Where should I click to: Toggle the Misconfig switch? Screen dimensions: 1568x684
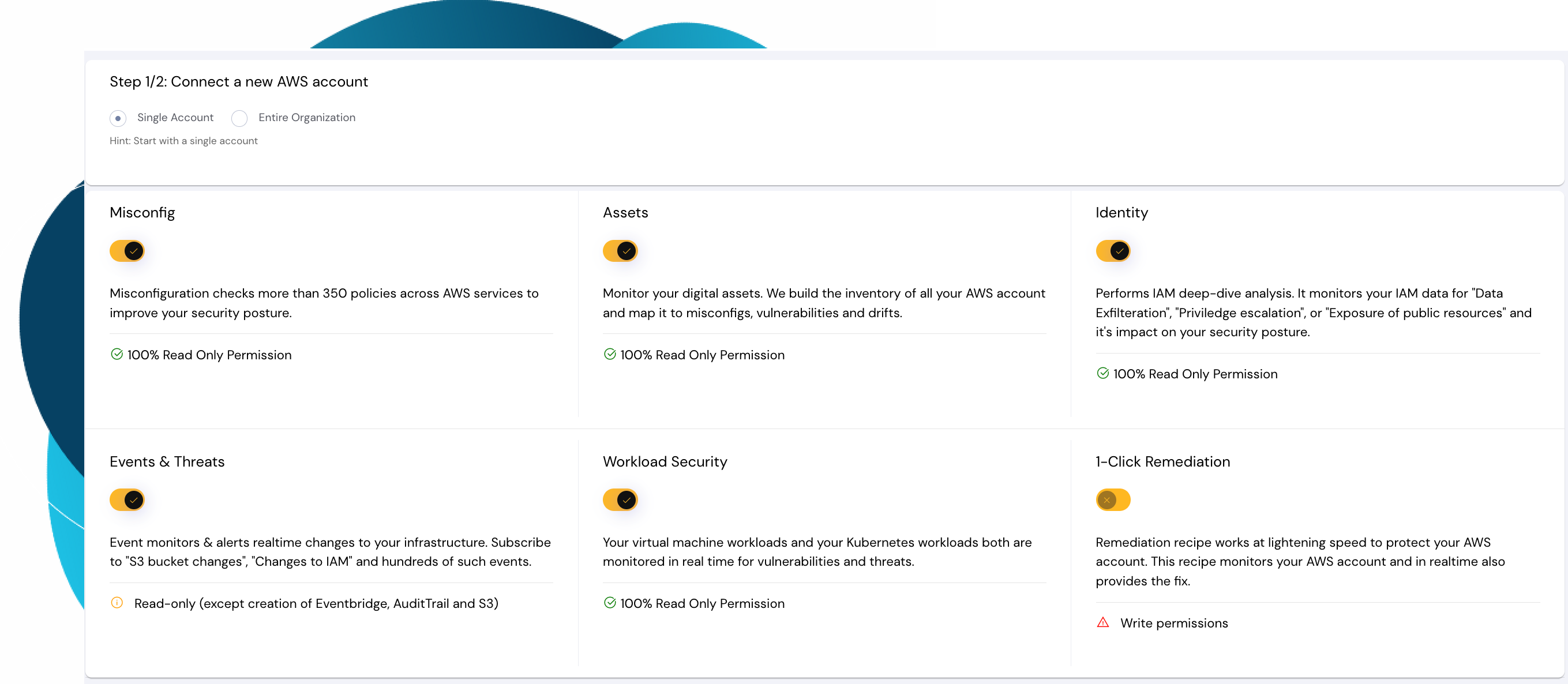pos(127,251)
